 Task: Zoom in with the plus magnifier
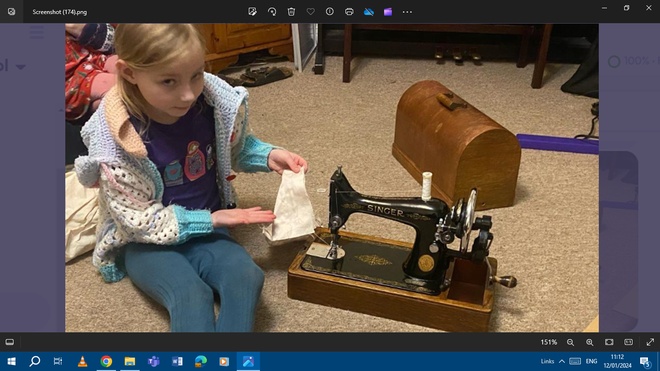(590, 342)
